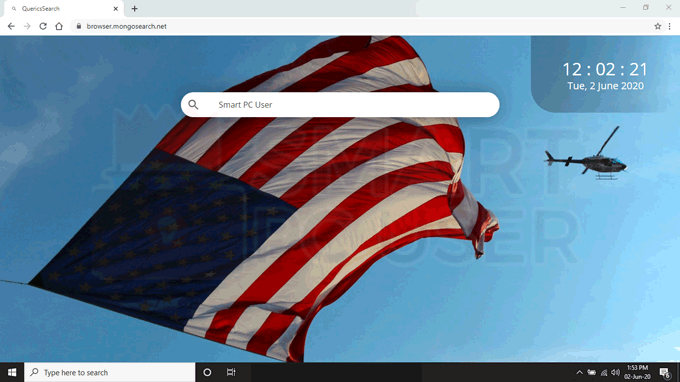Go back using browser back arrow

click(x=11, y=26)
